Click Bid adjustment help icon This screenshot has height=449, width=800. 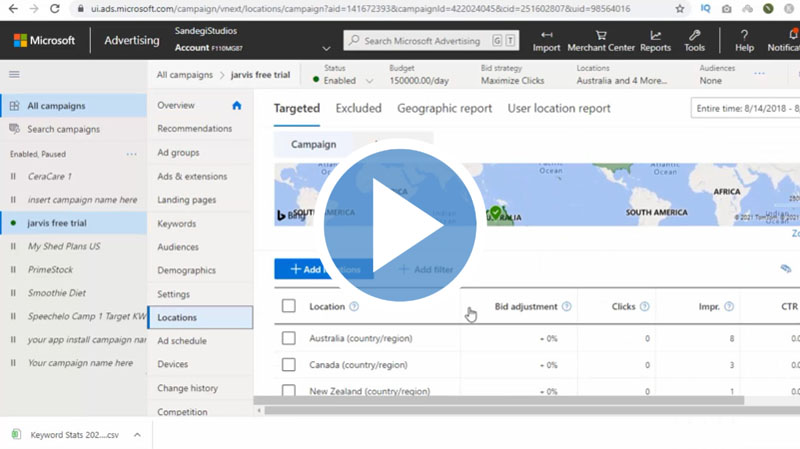(x=566, y=306)
